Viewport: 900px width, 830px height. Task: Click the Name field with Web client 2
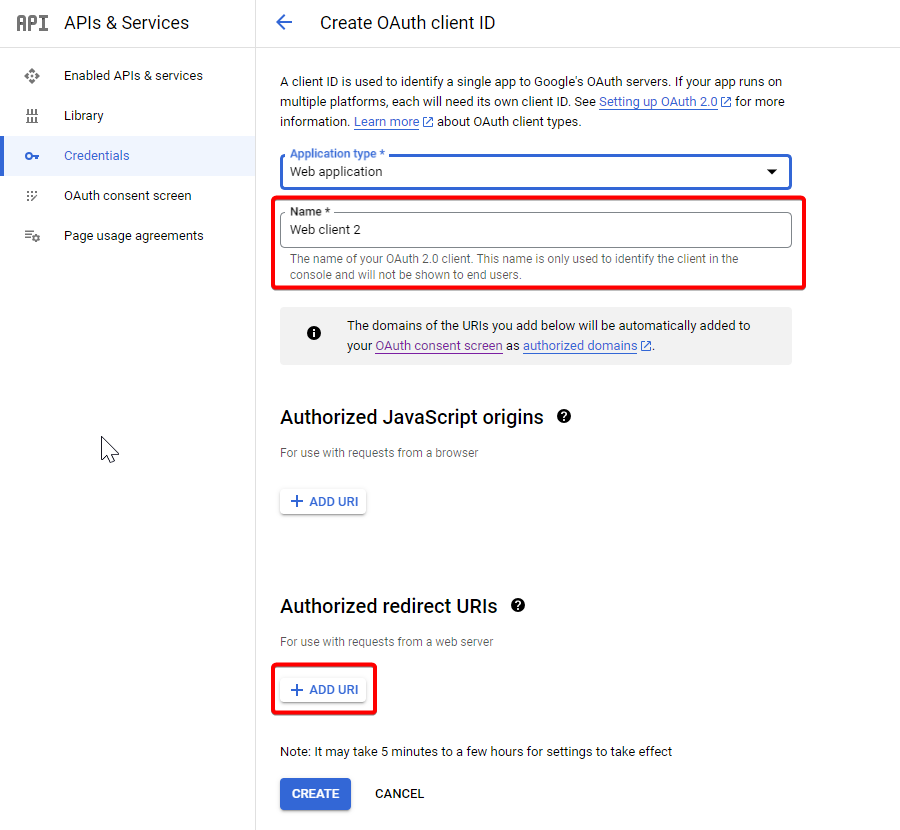tap(536, 230)
